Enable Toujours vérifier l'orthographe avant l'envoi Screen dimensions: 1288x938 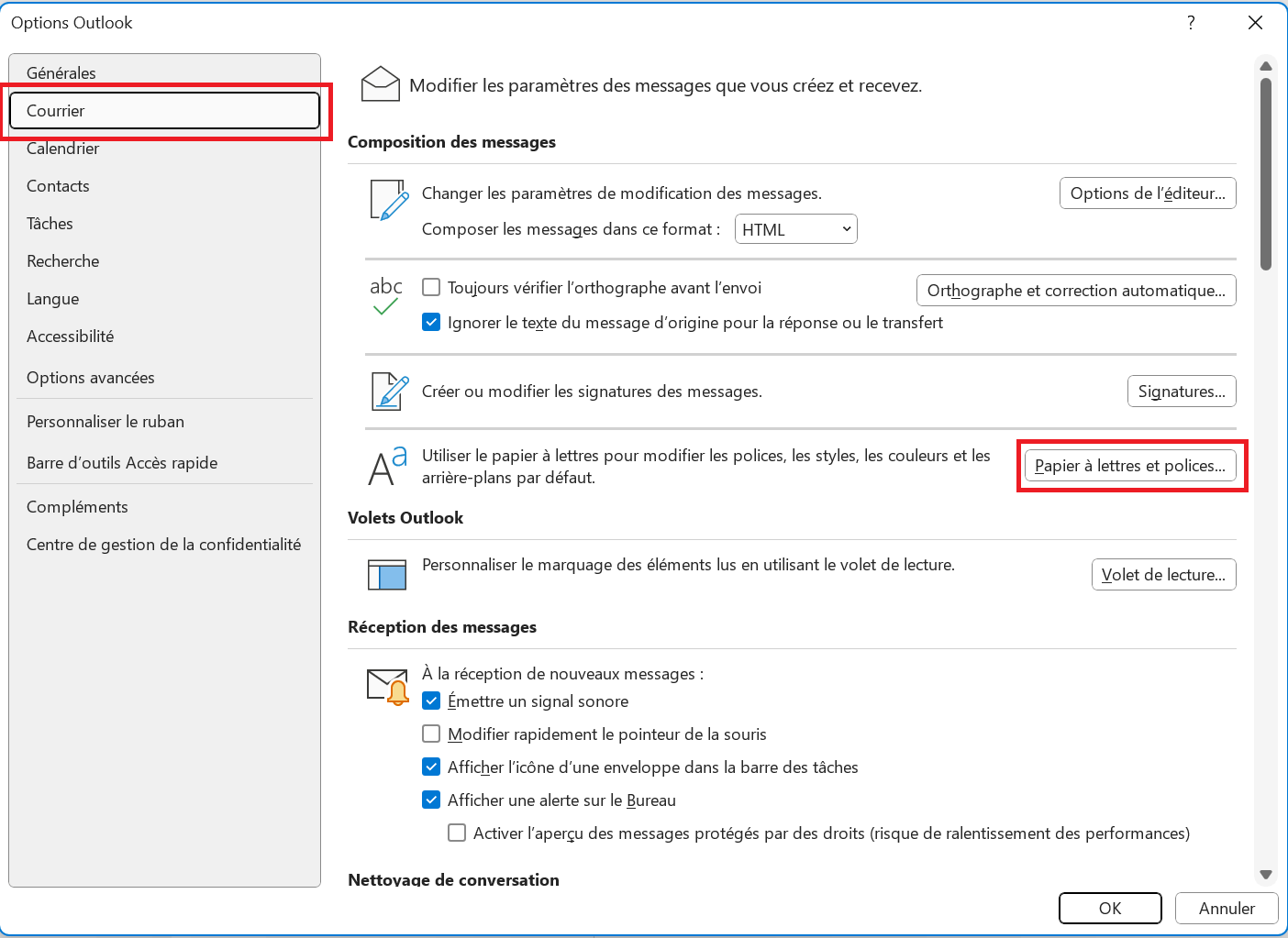tap(431, 287)
